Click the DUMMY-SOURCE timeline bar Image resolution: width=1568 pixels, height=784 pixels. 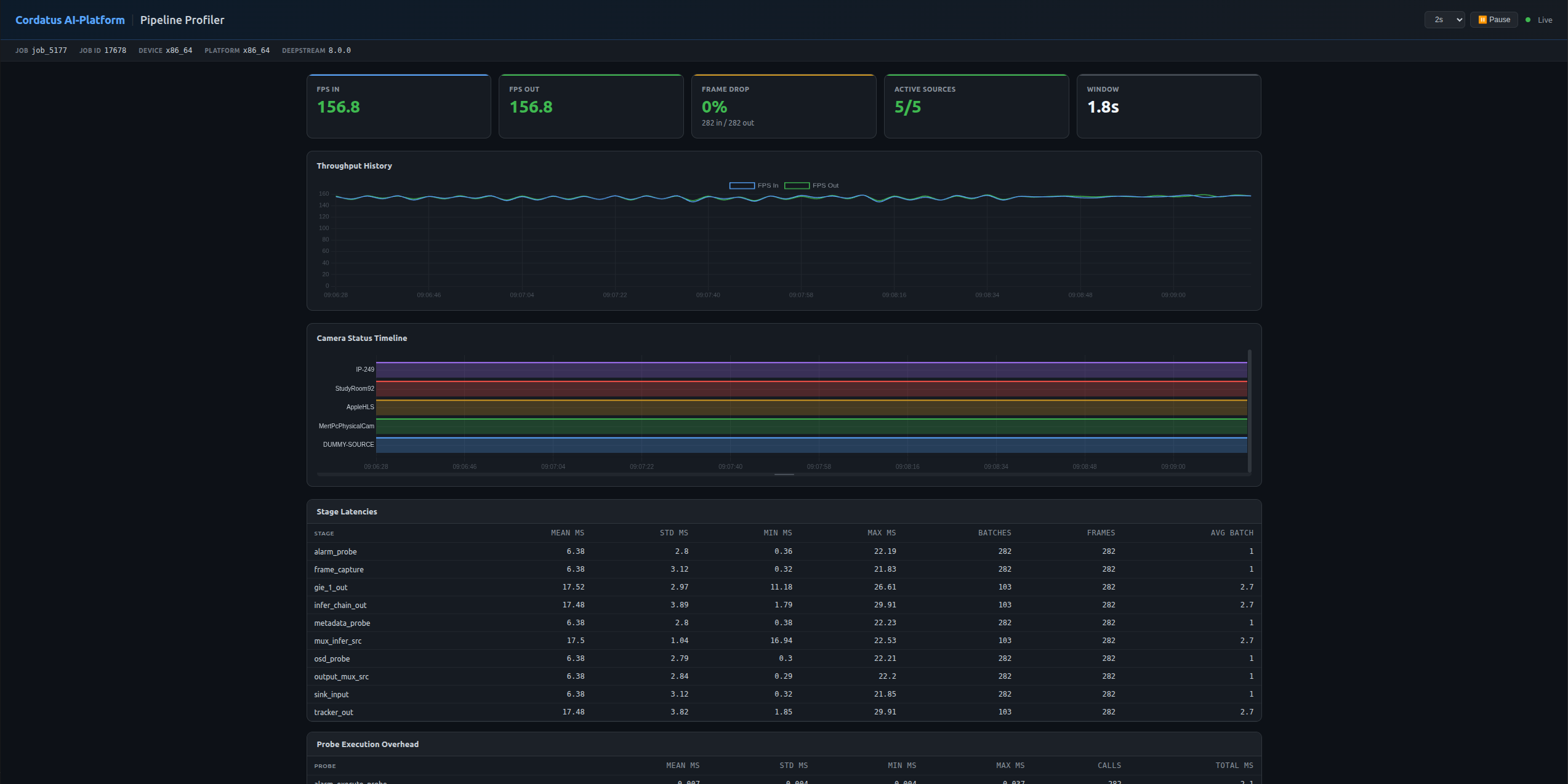(x=811, y=445)
